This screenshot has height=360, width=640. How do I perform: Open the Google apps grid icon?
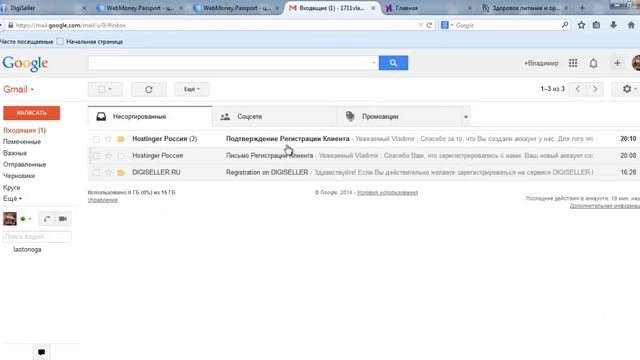[573, 63]
